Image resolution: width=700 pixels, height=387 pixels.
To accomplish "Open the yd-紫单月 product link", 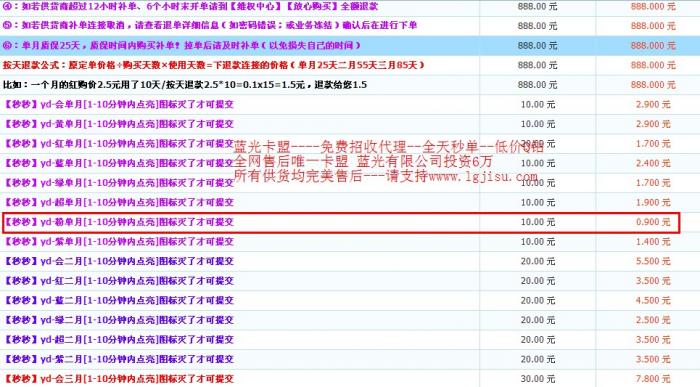I will coord(119,242).
